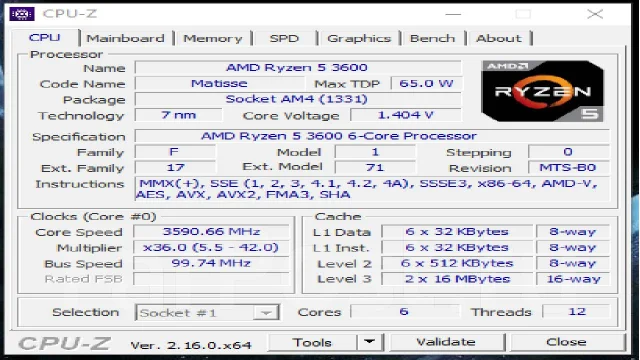
Task: Click the L1 Inst. 8-way value
Action: (573, 247)
